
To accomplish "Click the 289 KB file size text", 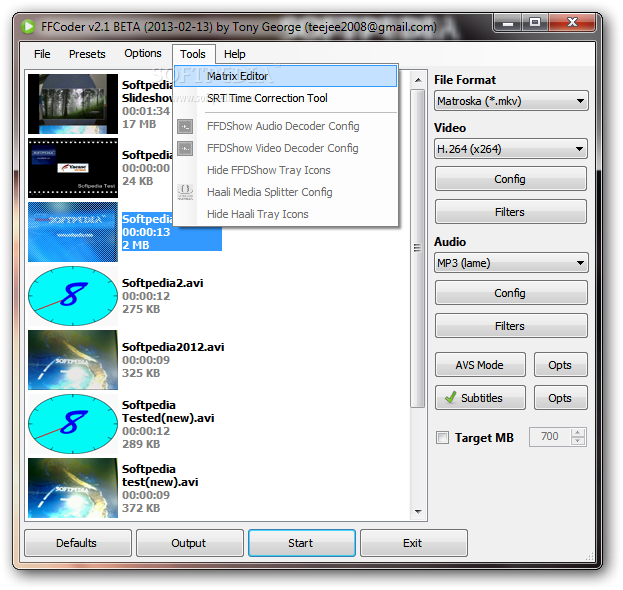I will (141, 444).
